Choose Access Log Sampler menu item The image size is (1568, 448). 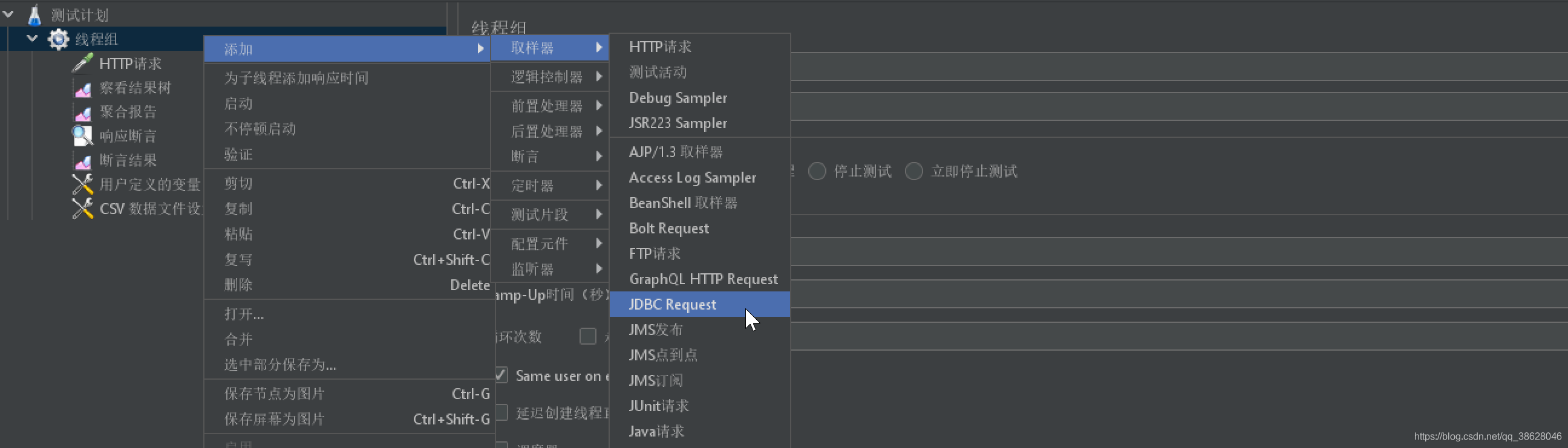click(699, 177)
